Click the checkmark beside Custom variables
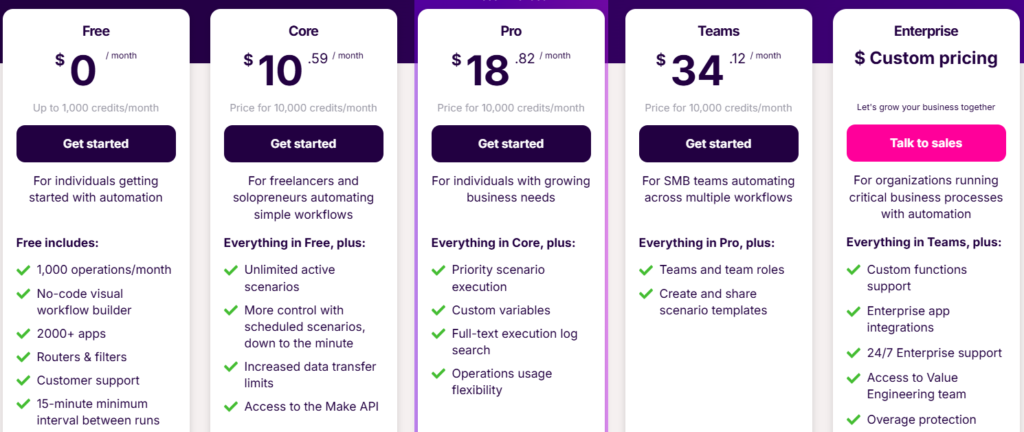The image size is (1024, 432). tap(438, 311)
